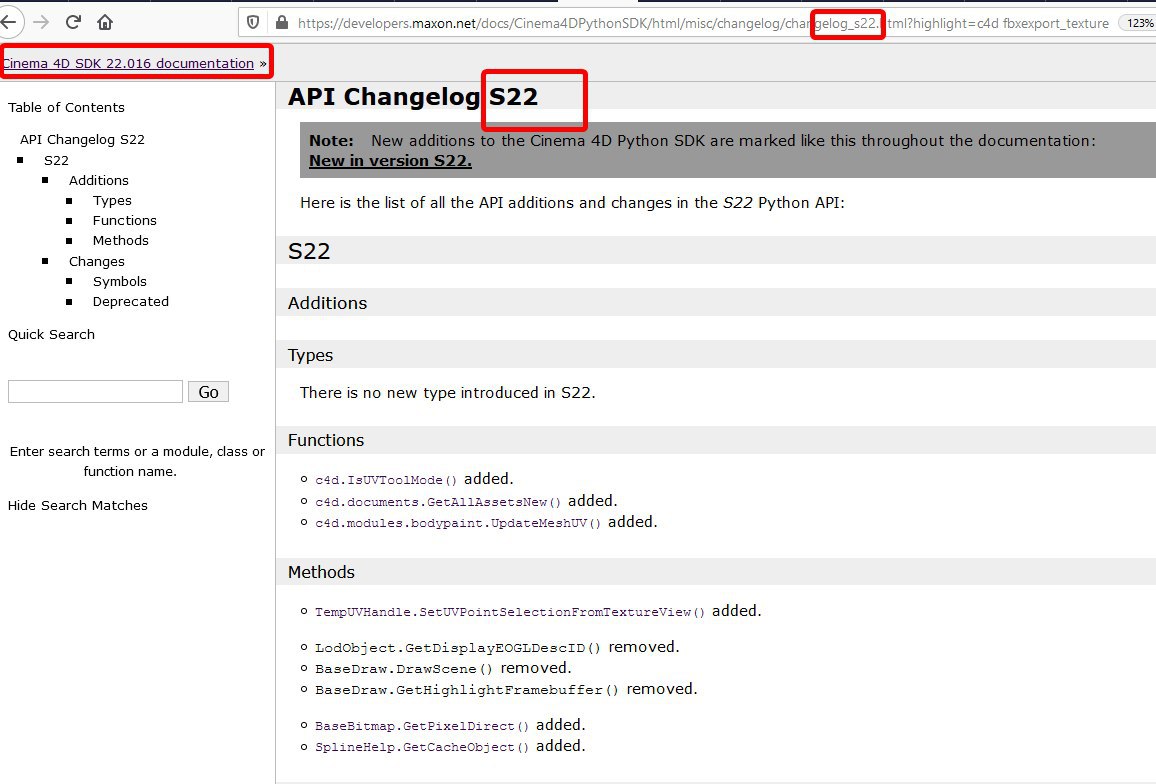Open the browser home page
This screenshot has width=1156, height=784.
105,22
